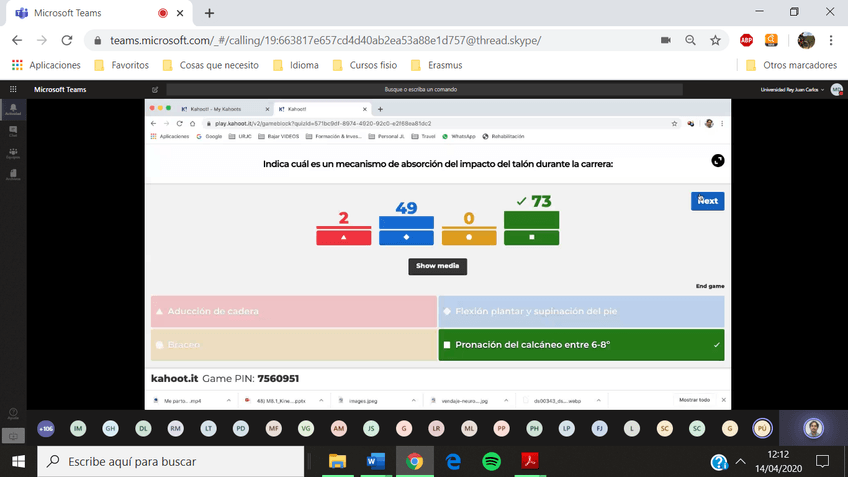Open Spotify from the taskbar

[491, 461]
